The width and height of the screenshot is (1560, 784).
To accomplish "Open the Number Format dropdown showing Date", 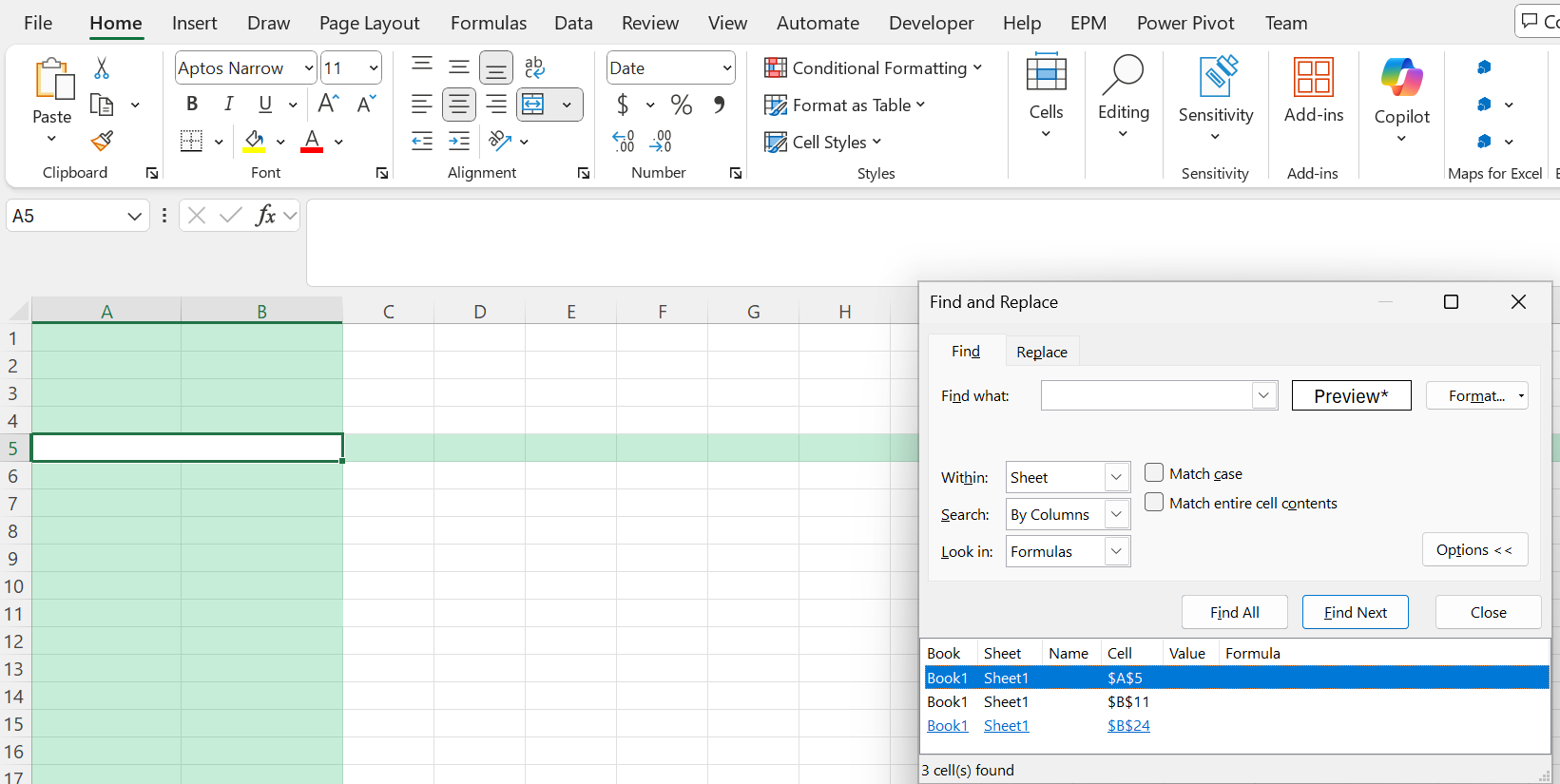I will coord(727,68).
